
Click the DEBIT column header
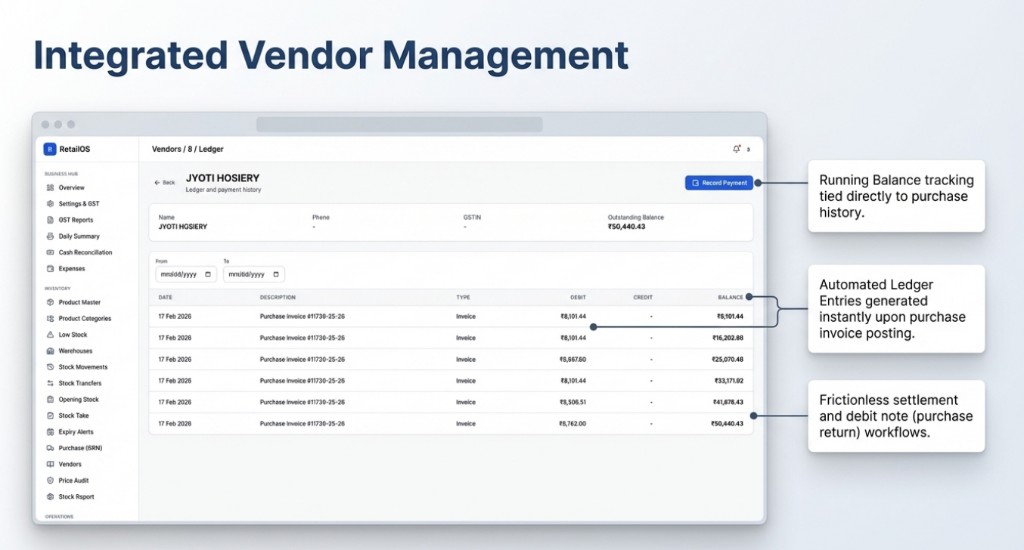coord(578,297)
